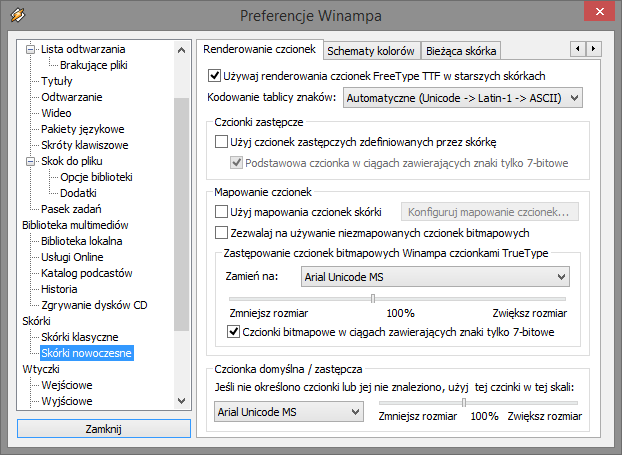Click the Winamp icon in the title bar

tap(18, 15)
